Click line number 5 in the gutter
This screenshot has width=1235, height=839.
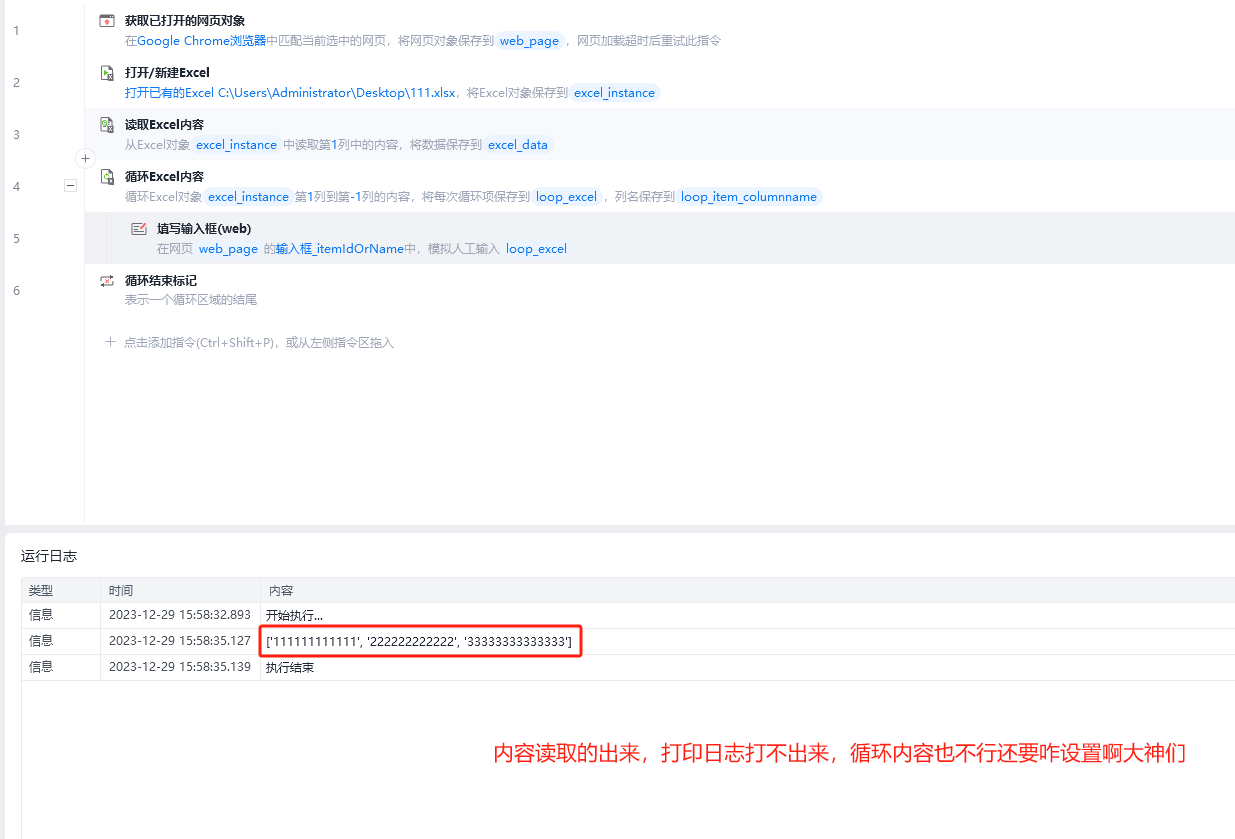[x=16, y=239]
